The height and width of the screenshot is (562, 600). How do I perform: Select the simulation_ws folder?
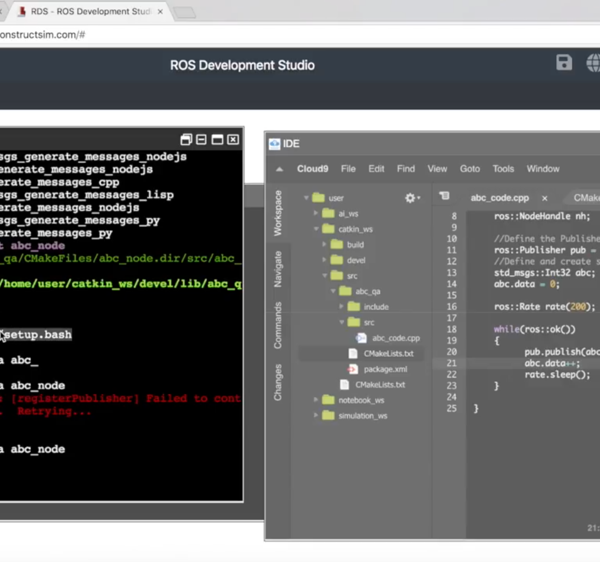click(363, 416)
